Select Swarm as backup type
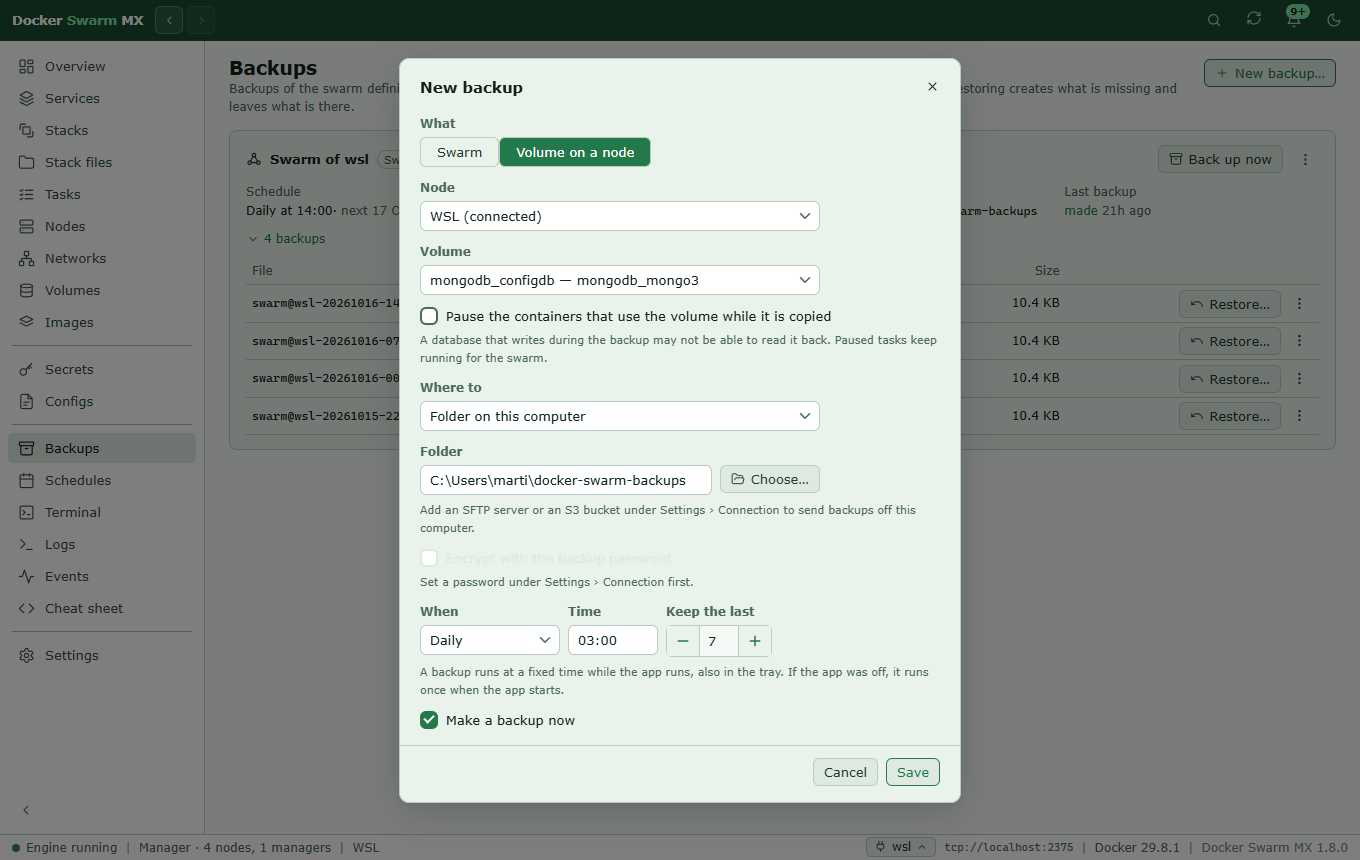This screenshot has width=1360, height=860. (459, 152)
